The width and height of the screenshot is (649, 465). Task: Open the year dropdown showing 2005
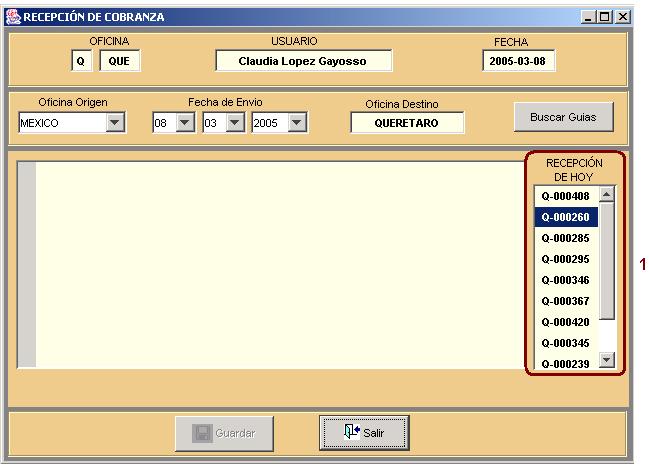297,122
